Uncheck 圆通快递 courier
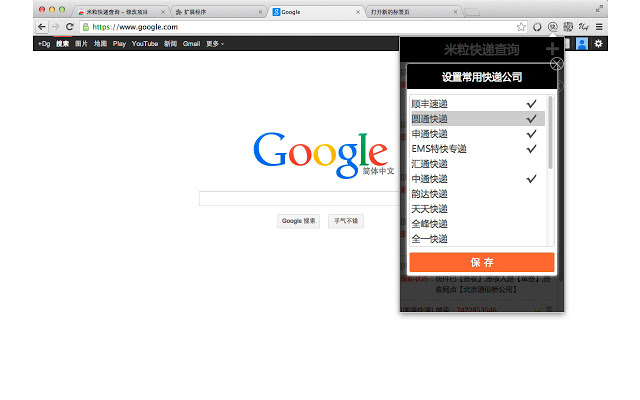640x400 pixels. tap(478, 119)
